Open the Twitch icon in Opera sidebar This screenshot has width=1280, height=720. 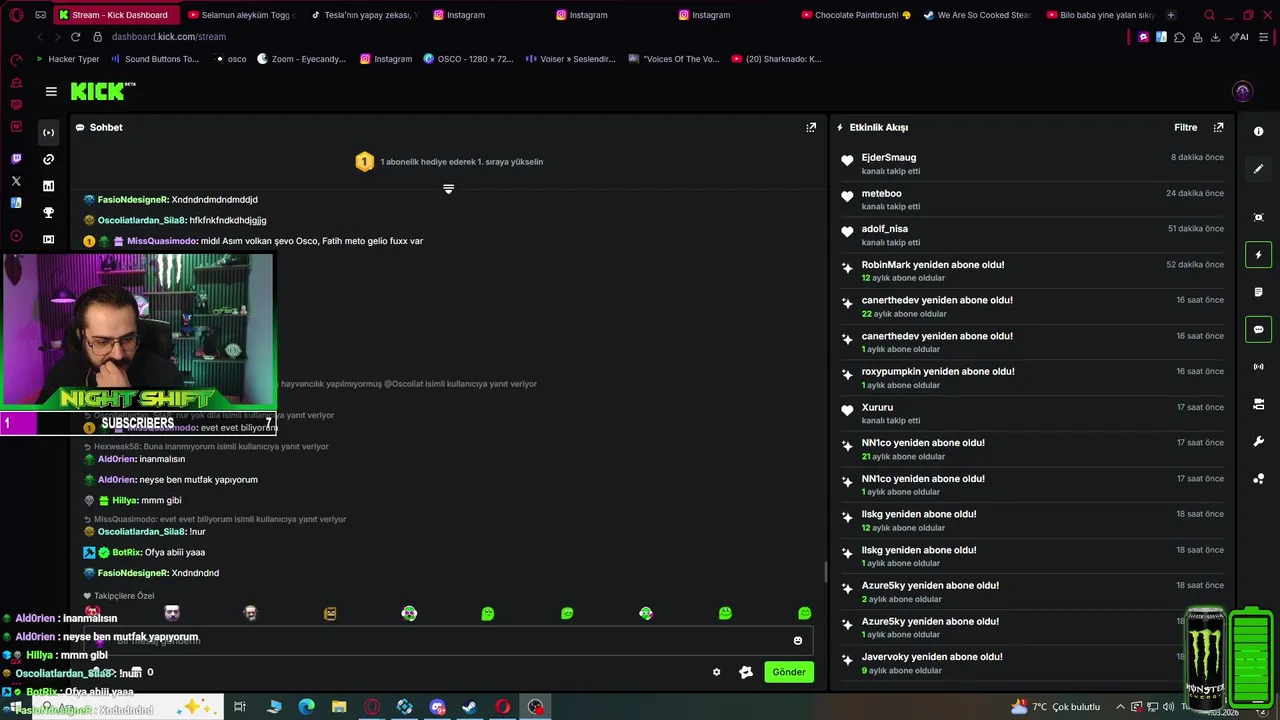point(16,159)
